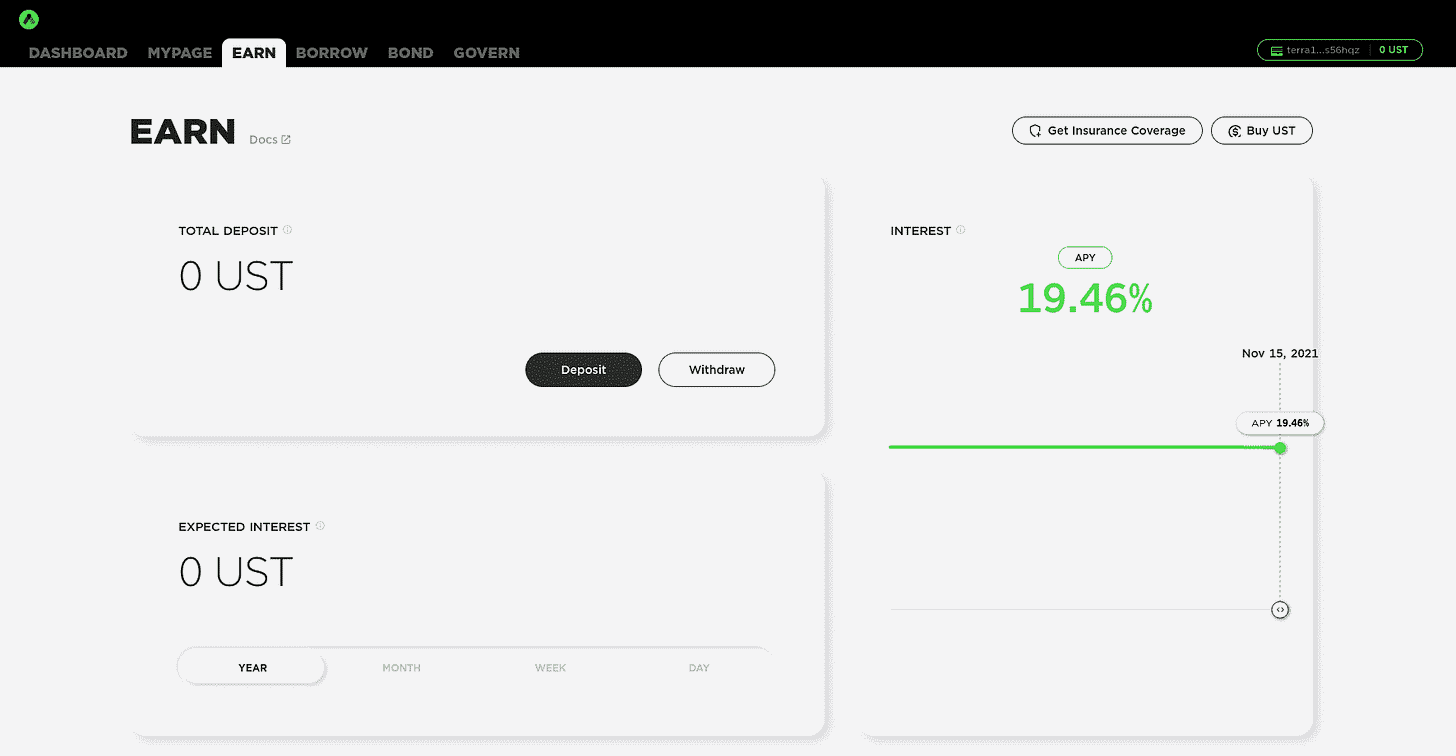Screen dimensions: 1456x756
Task: Click the APY 19.46% chart tooltip
Action: pos(1280,423)
